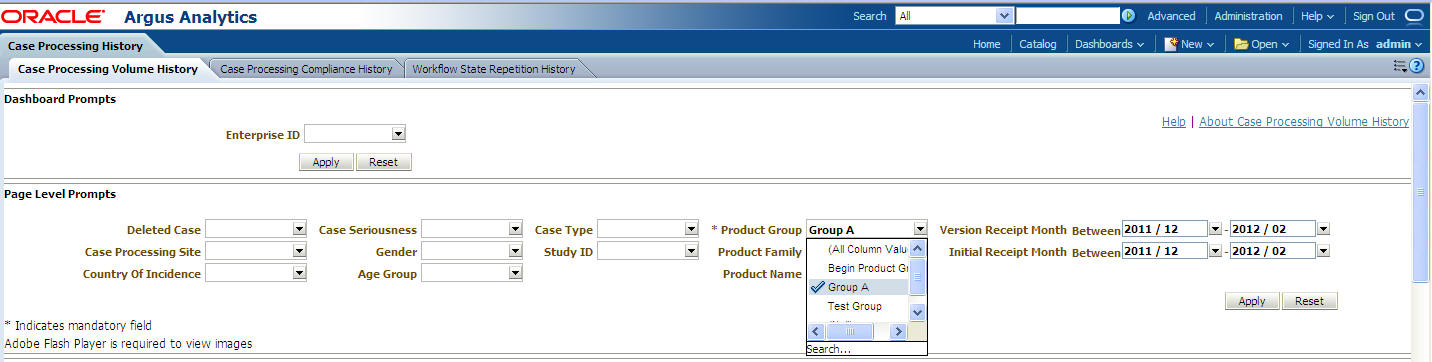Image resolution: width=1432 pixels, height=362 pixels.
Task: Open the Study ID dropdown
Action: point(691,251)
